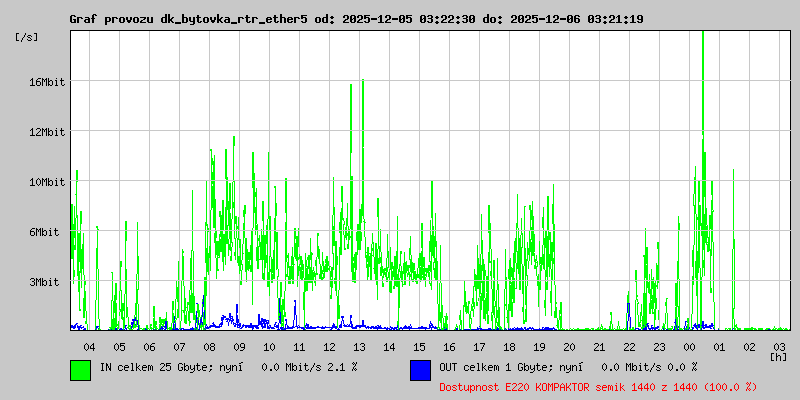
Task: Click the '12Mbit' y-axis label
Action: tap(46, 132)
